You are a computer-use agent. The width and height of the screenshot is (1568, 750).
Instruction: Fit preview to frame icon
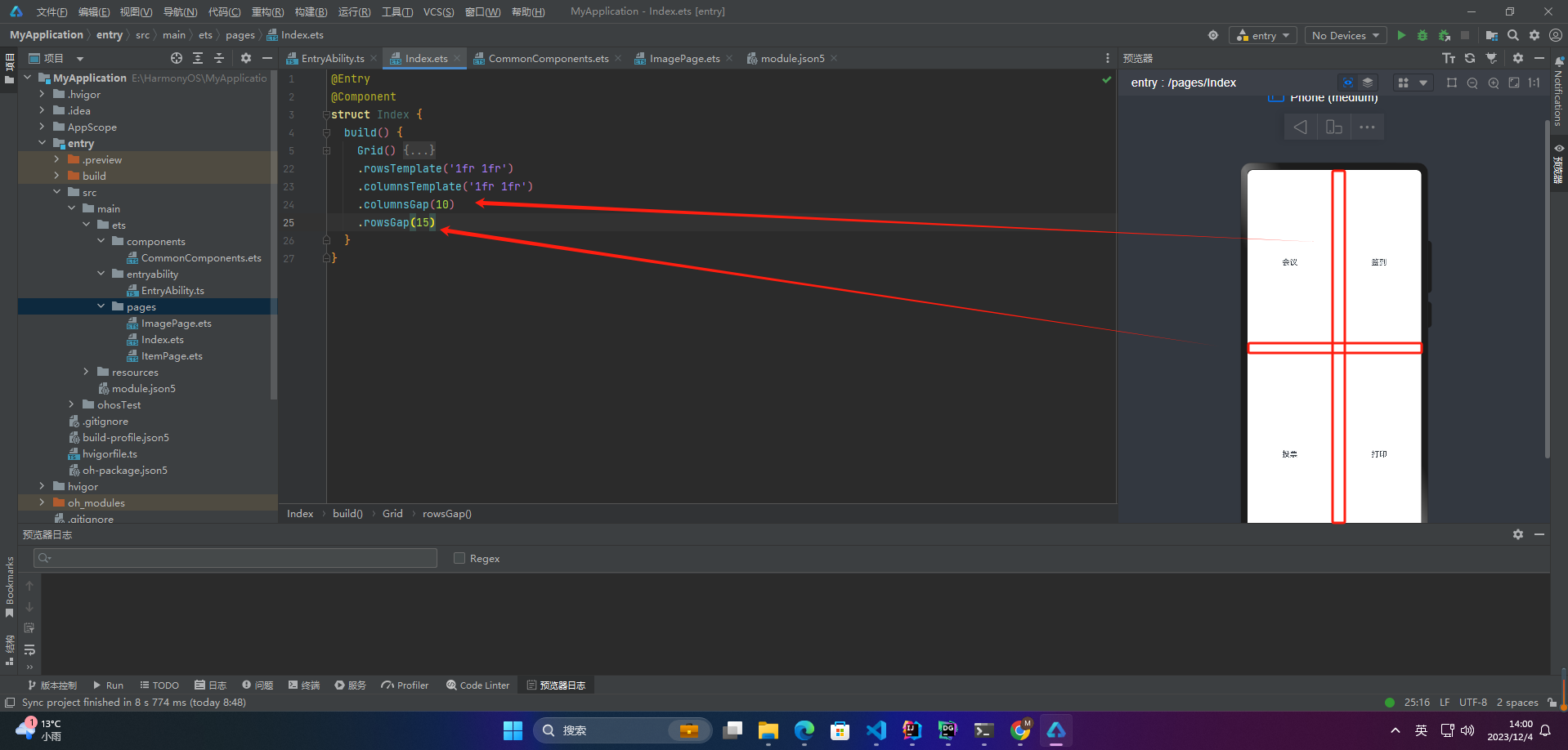(1514, 83)
